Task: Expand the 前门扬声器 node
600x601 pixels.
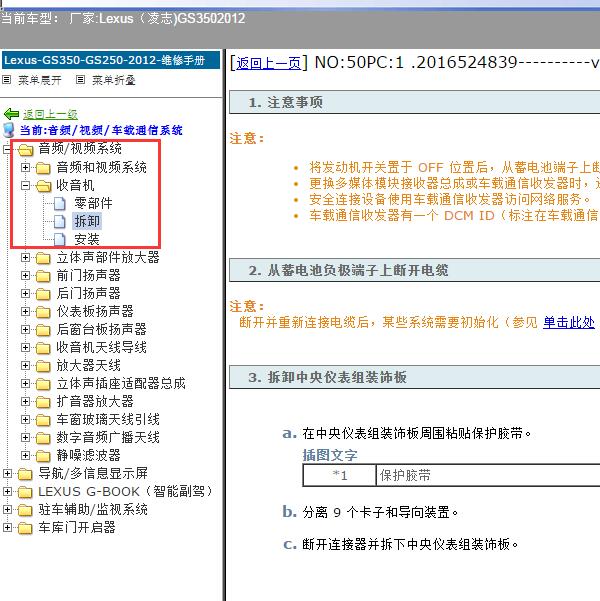Action: tap(25, 275)
